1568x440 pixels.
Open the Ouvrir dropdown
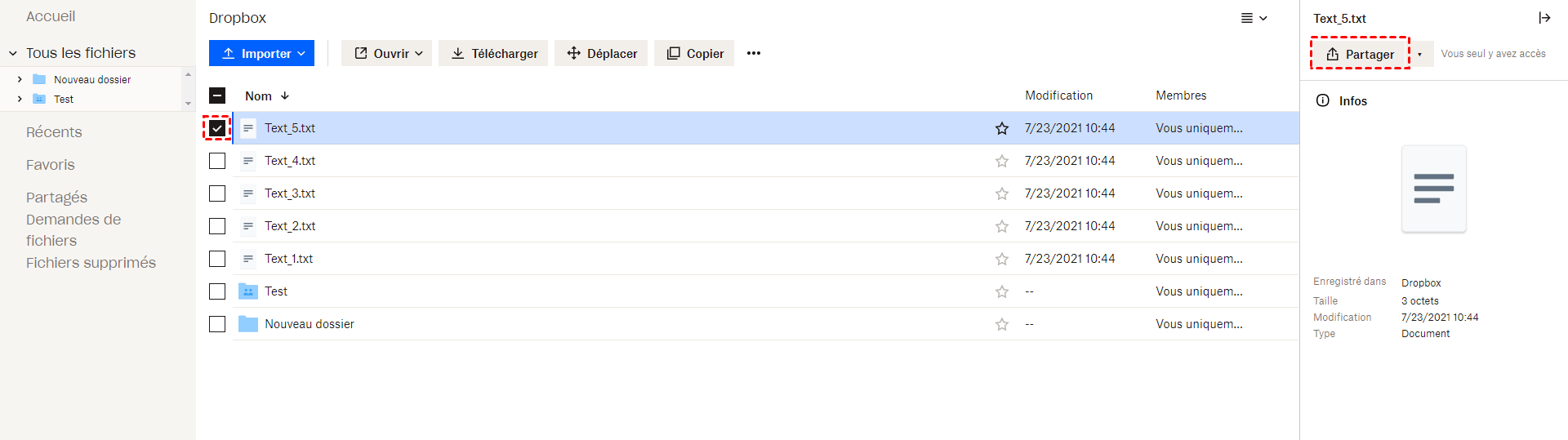[x=386, y=53]
